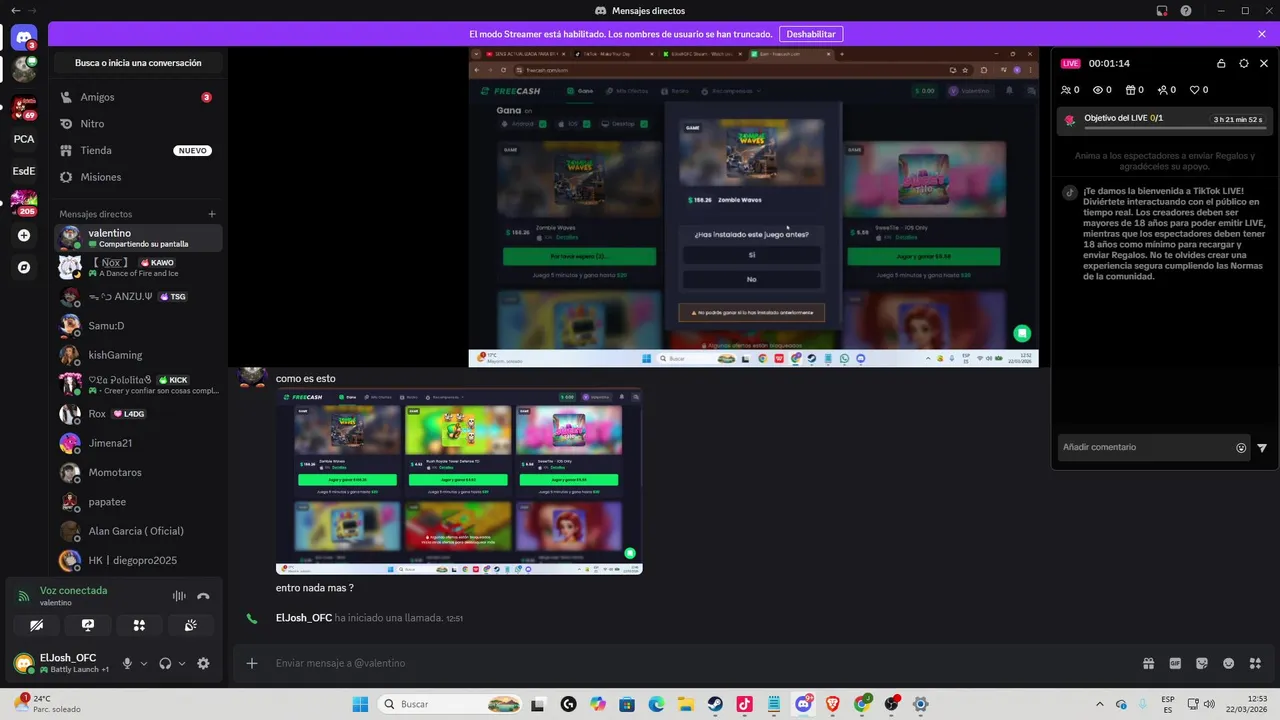Open apps launcher in message bar

(1255, 663)
